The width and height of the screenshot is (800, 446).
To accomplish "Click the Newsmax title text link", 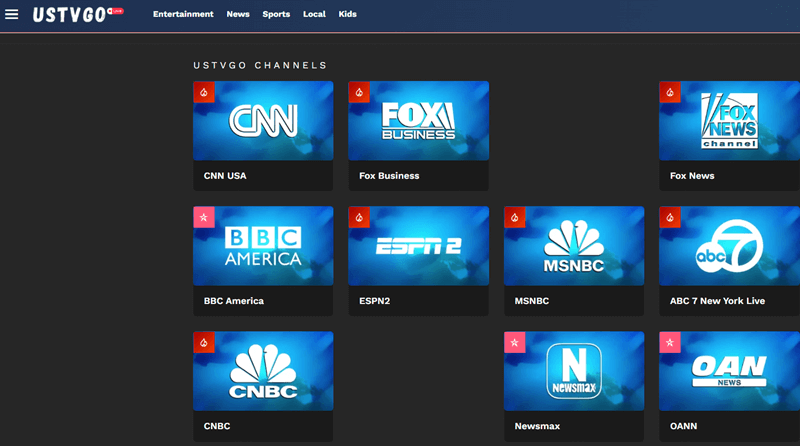I will [537, 426].
